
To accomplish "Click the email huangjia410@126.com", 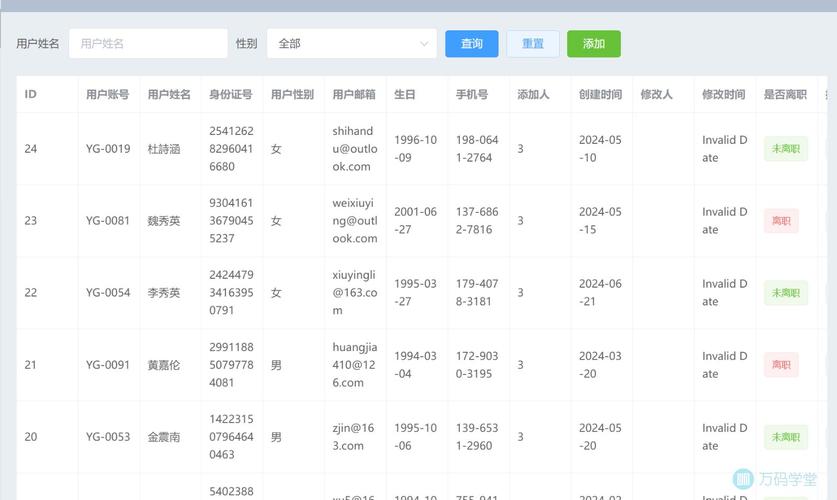I will pyautogui.click(x=355, y=365).
